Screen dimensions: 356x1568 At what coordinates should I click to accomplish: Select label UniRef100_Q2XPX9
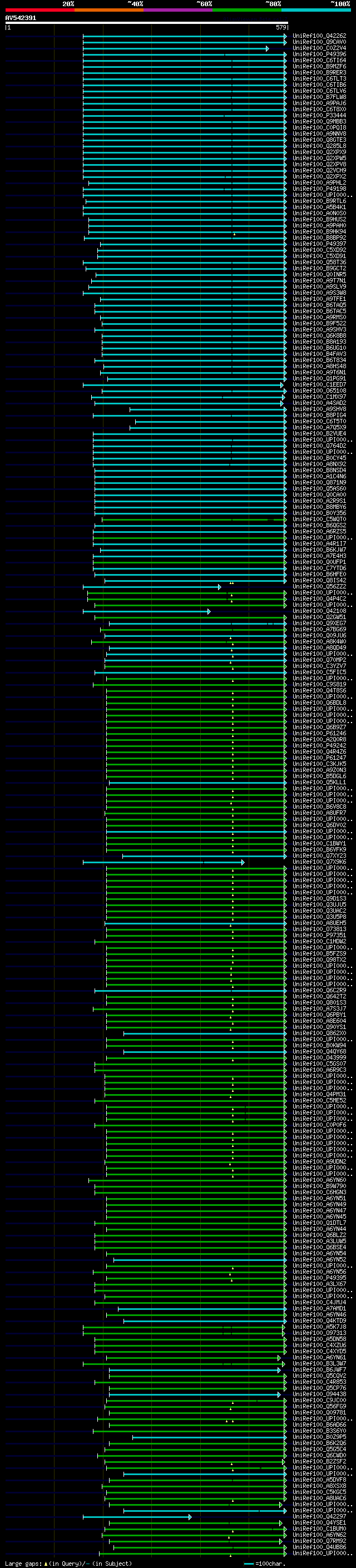coord(319,152)
